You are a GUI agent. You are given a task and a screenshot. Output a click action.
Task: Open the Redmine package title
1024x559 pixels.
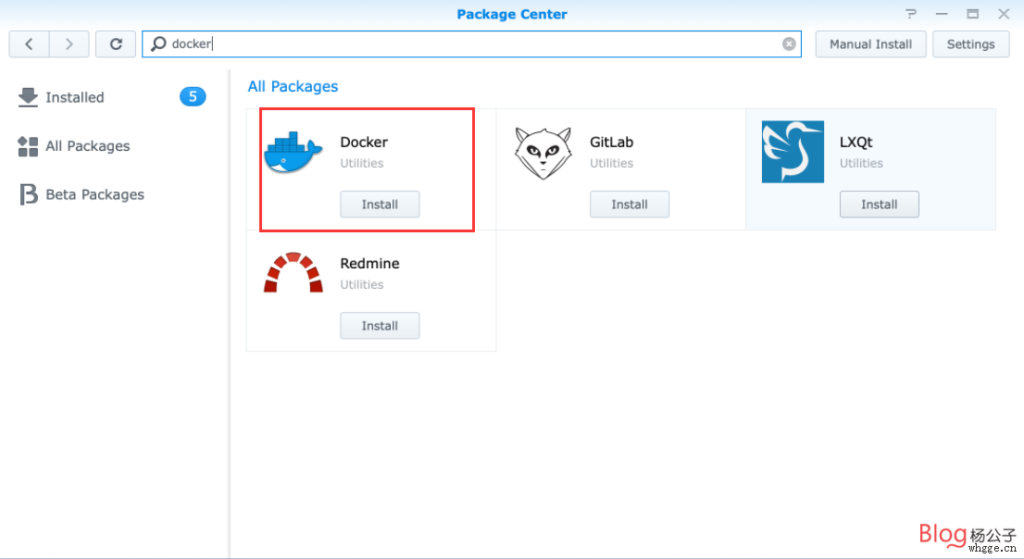(x=370, y=263)
